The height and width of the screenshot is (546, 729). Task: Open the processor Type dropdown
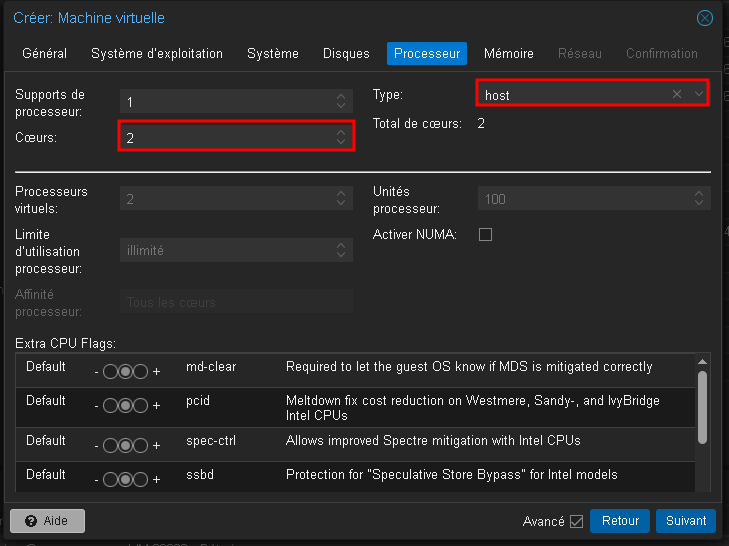(x=698, y=94)
